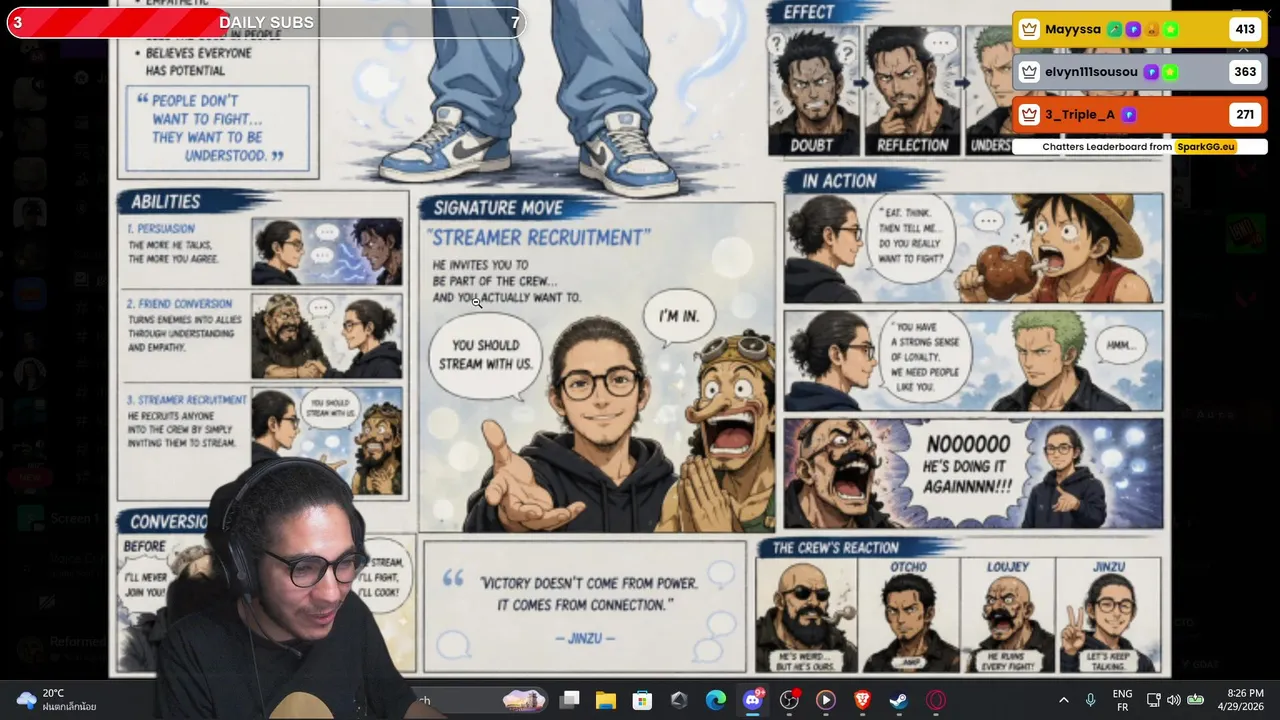Open Brave browser from the taskbar
This screenshot has width=1280, height=720.
(862, 699)
